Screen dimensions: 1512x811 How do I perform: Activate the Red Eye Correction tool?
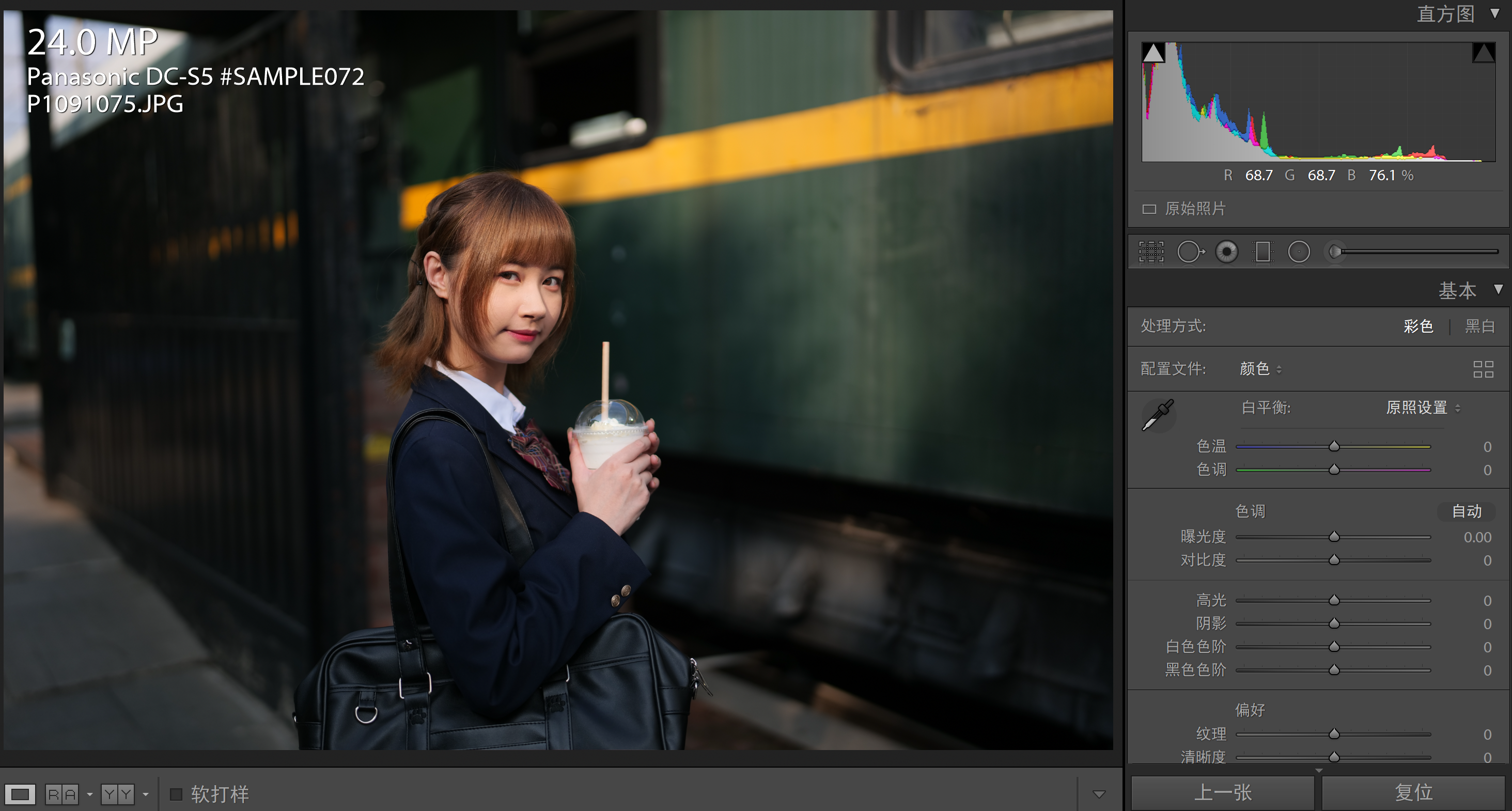[1226, 252]
